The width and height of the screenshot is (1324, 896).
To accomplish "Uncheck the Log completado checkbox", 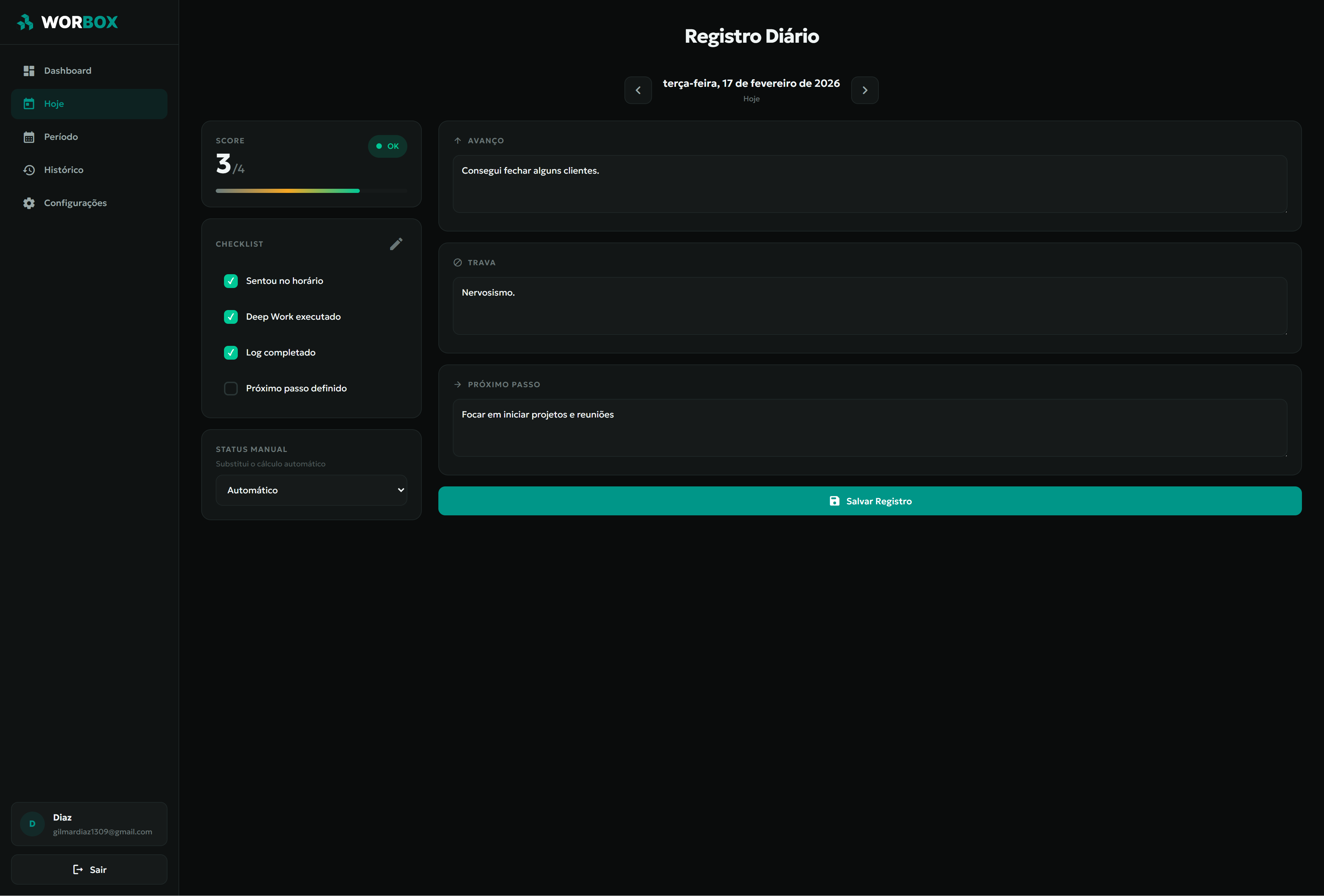I will click(231, 353).
